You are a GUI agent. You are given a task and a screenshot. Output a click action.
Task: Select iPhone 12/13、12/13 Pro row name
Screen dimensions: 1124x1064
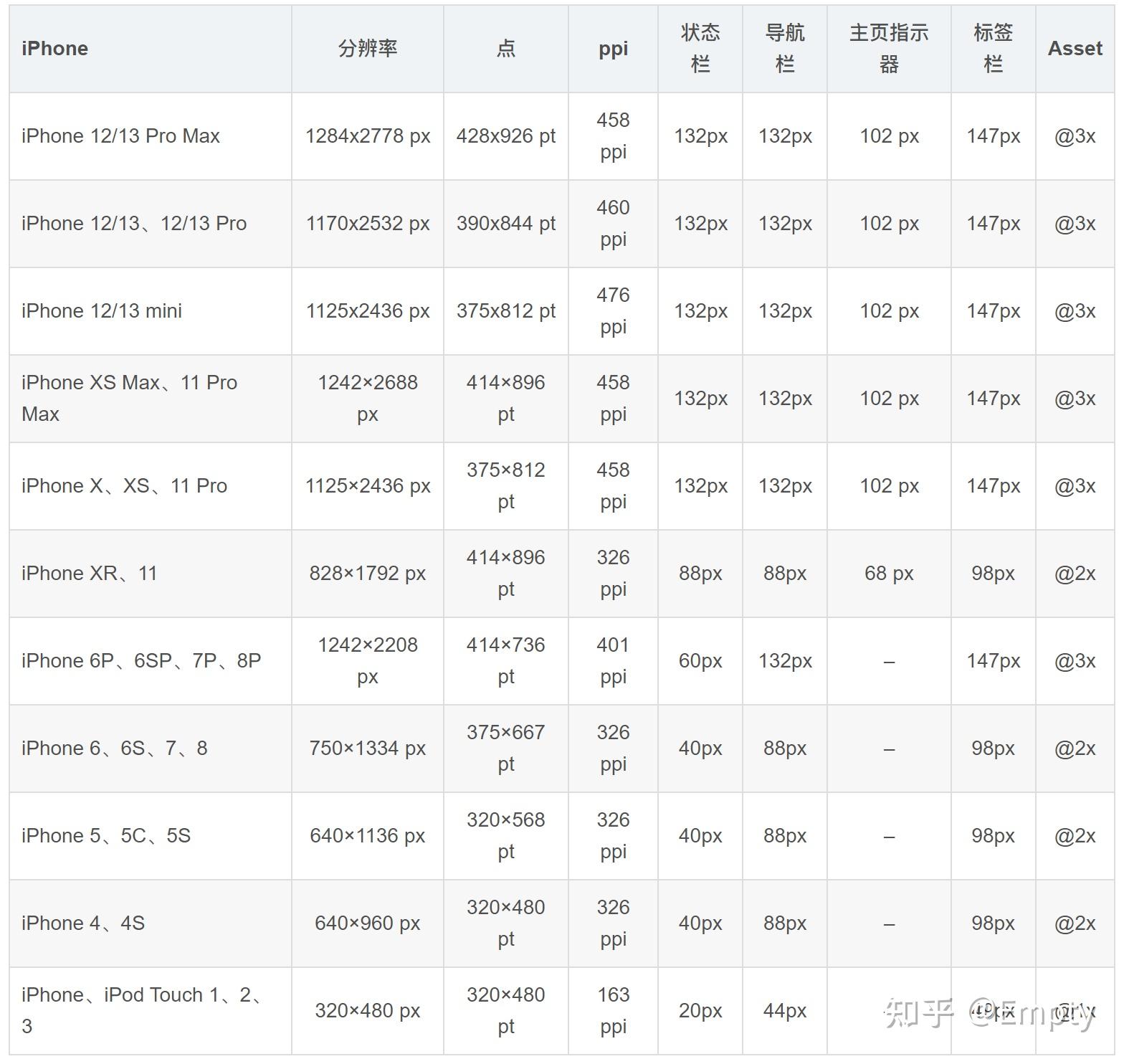click(x=134, y=224)
